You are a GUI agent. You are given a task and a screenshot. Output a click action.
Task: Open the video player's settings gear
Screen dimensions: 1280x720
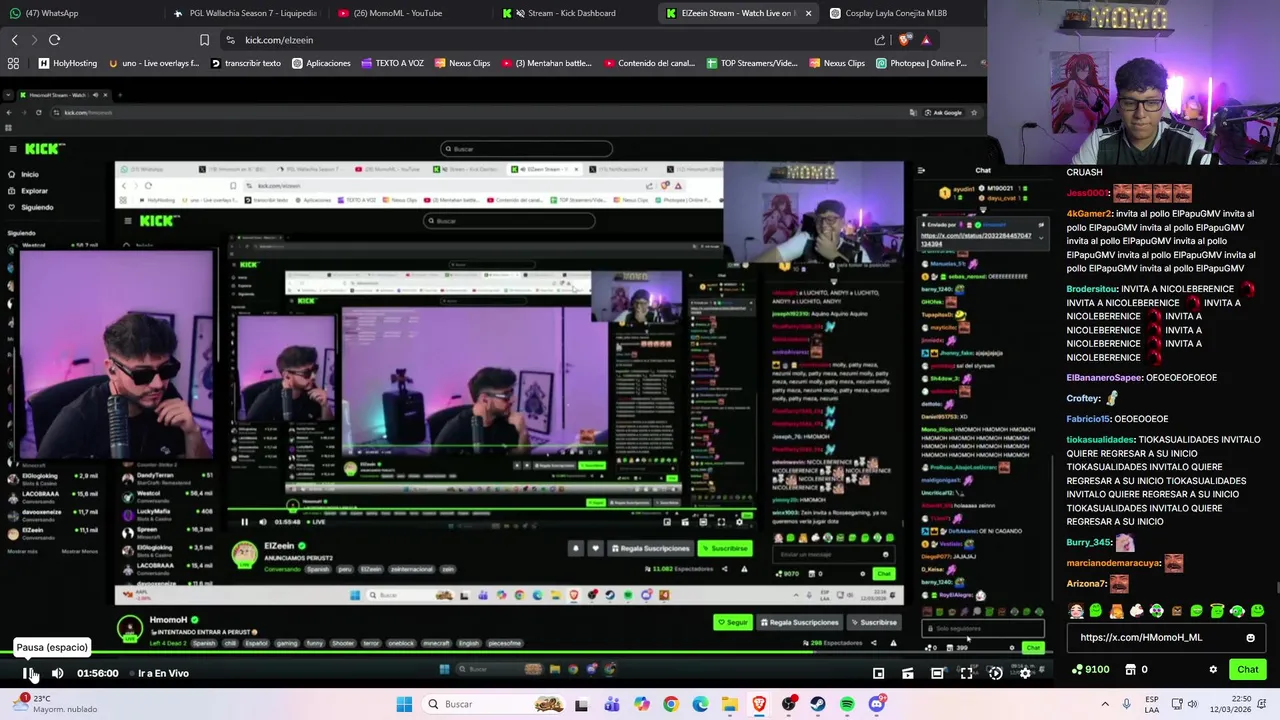click(x=1025, y=673)
